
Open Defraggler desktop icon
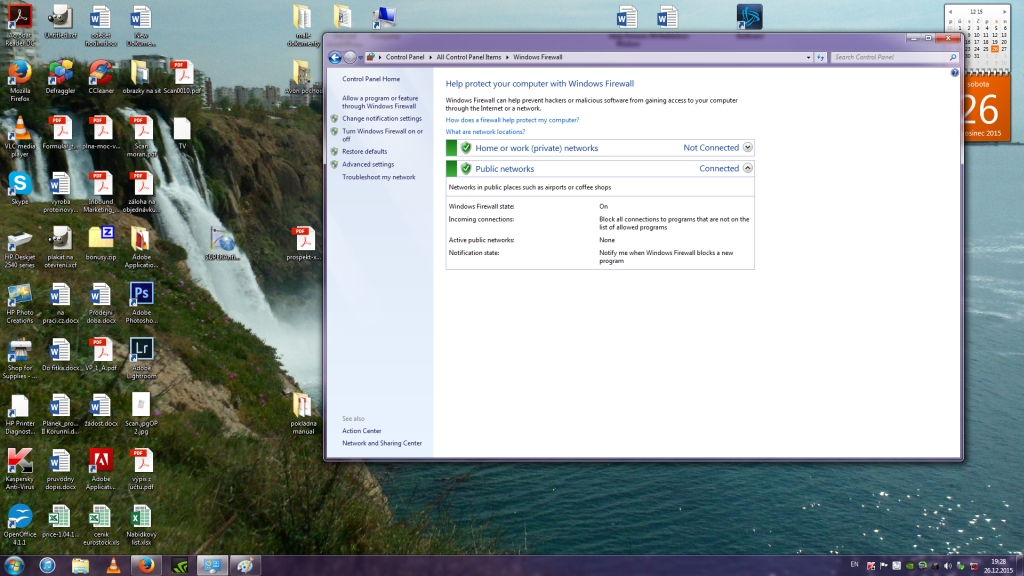click(61, 73)
